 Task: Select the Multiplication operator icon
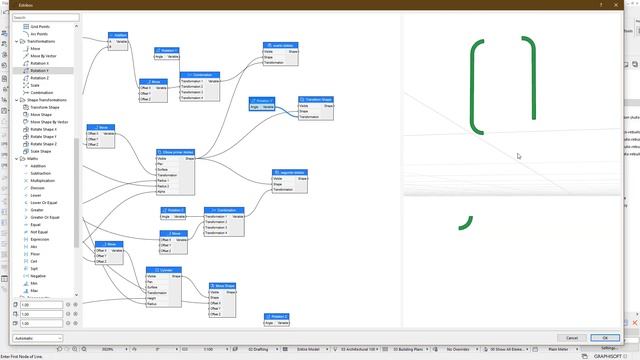26,181
